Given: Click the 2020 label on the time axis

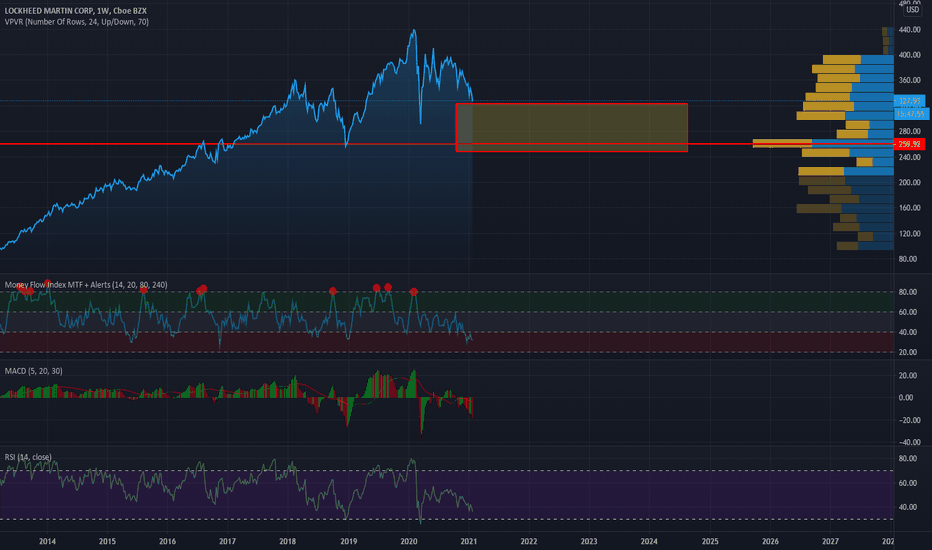Looking at the screenshot, I should pos(408,541).
